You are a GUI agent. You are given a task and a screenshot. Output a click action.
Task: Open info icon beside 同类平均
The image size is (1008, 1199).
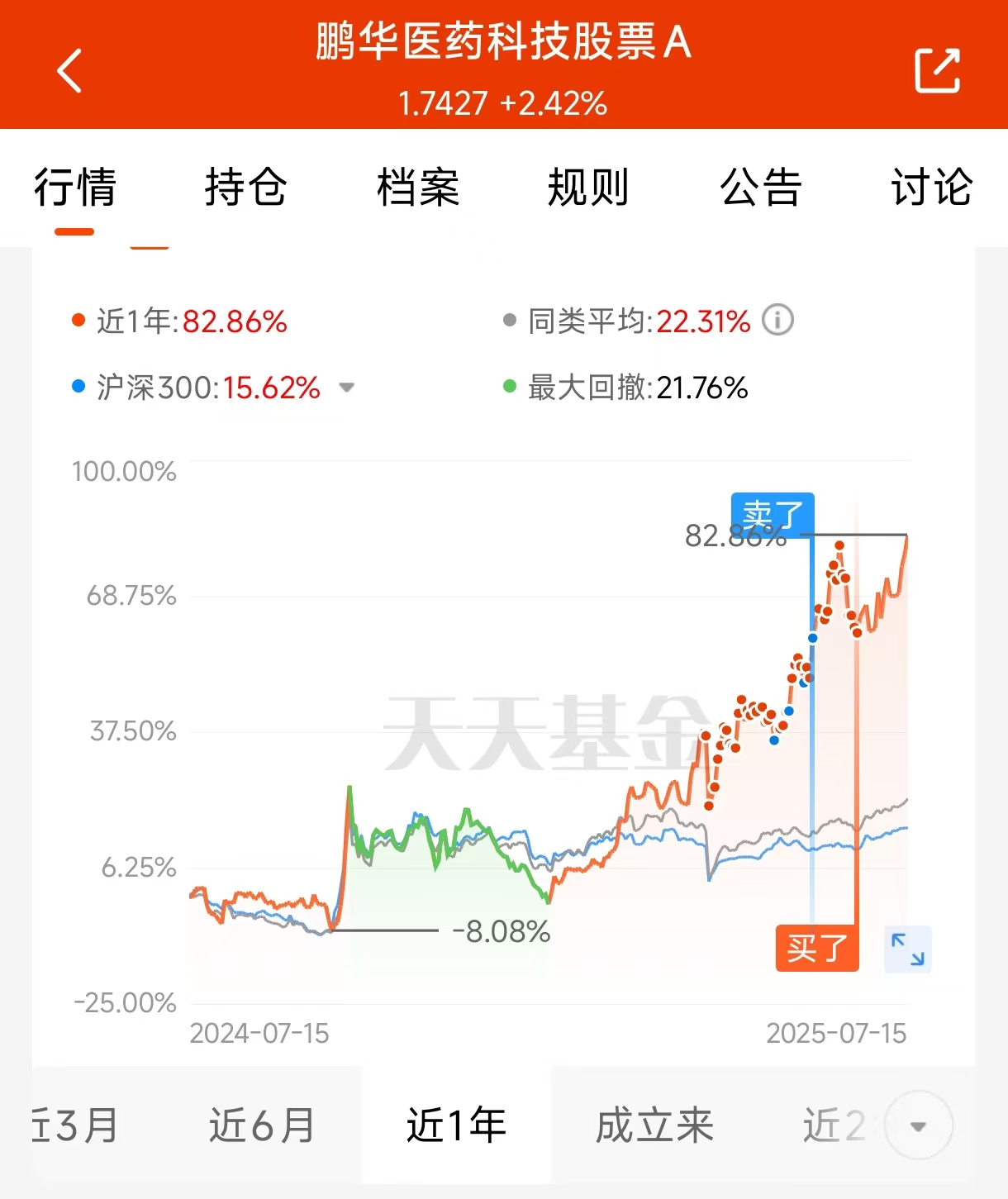pyautogui.click(x=777, y=320)
